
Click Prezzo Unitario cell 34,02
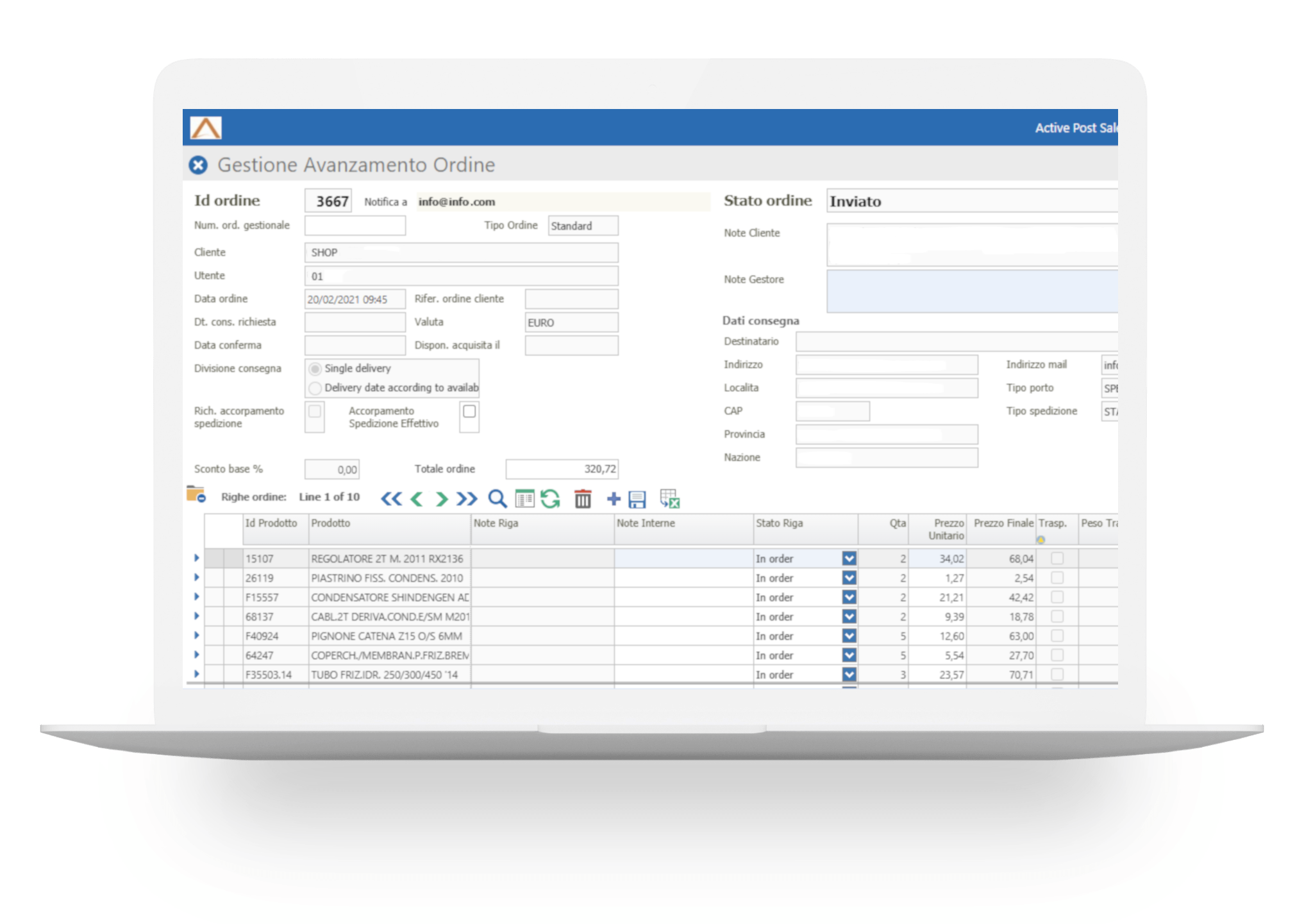[938, 559]
